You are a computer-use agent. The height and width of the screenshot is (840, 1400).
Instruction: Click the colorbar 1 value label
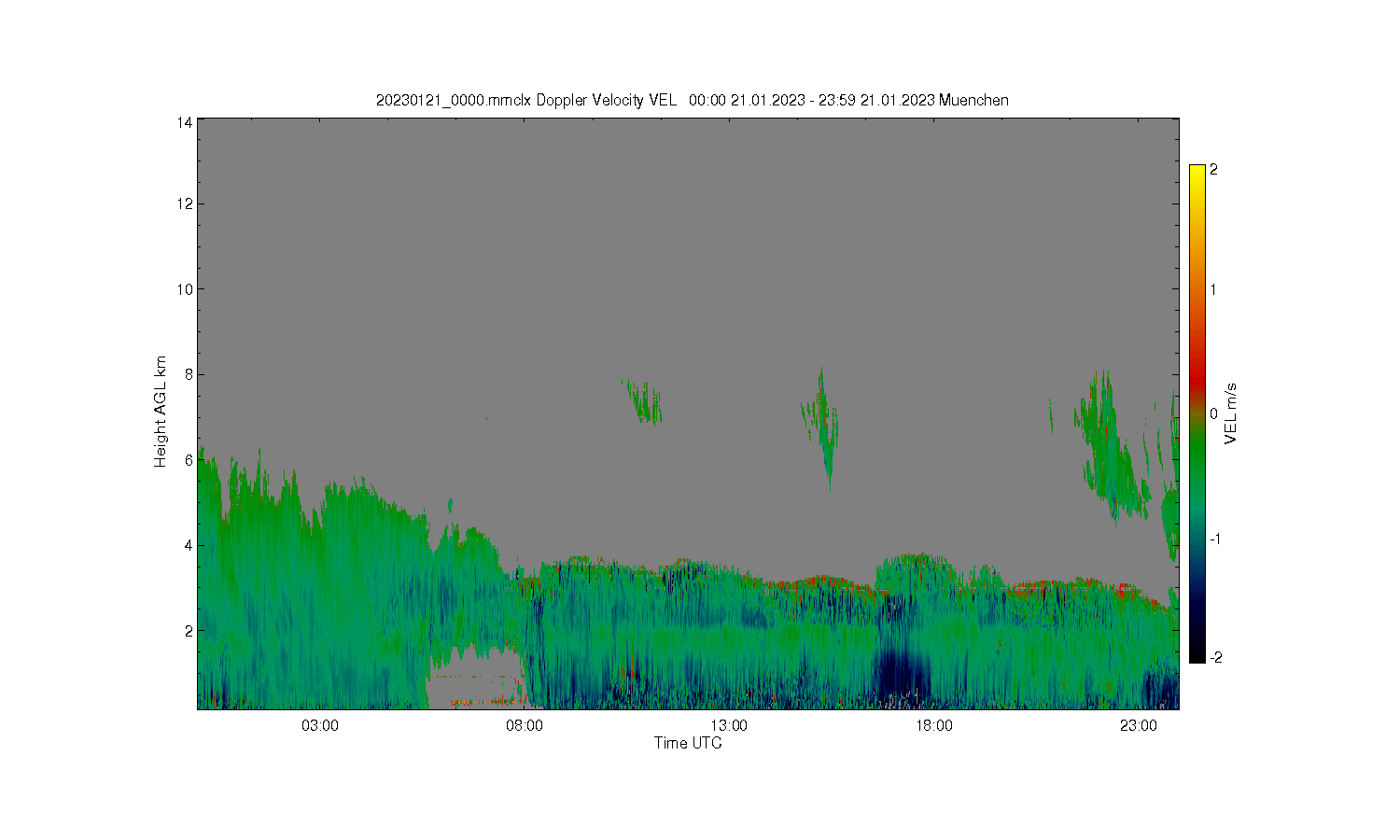[1213, 289]
